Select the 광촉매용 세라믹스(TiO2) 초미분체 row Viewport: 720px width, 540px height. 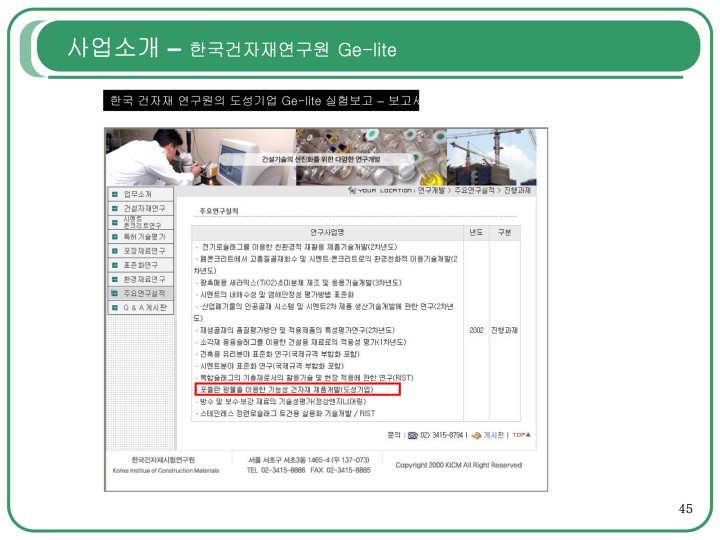298,283
